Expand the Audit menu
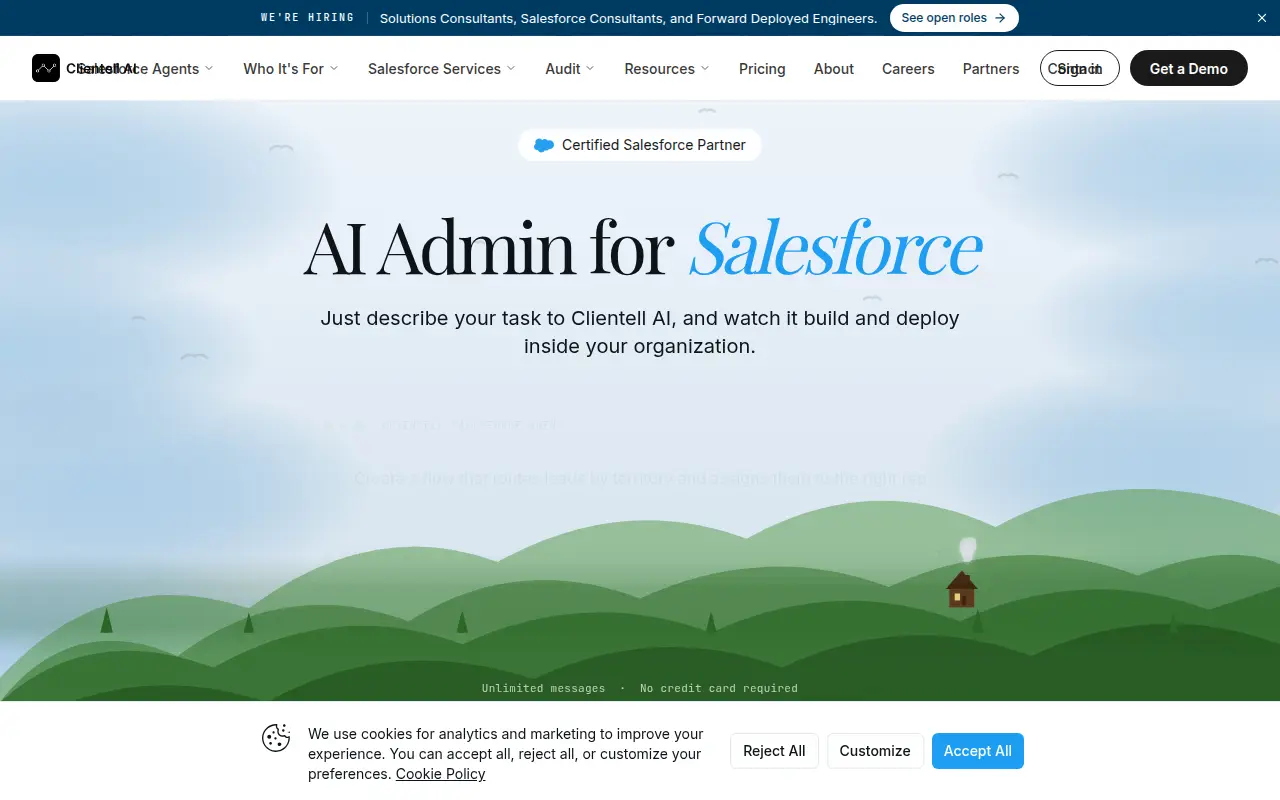Viewport: 1280px width, 800px height. coord(570,68)
